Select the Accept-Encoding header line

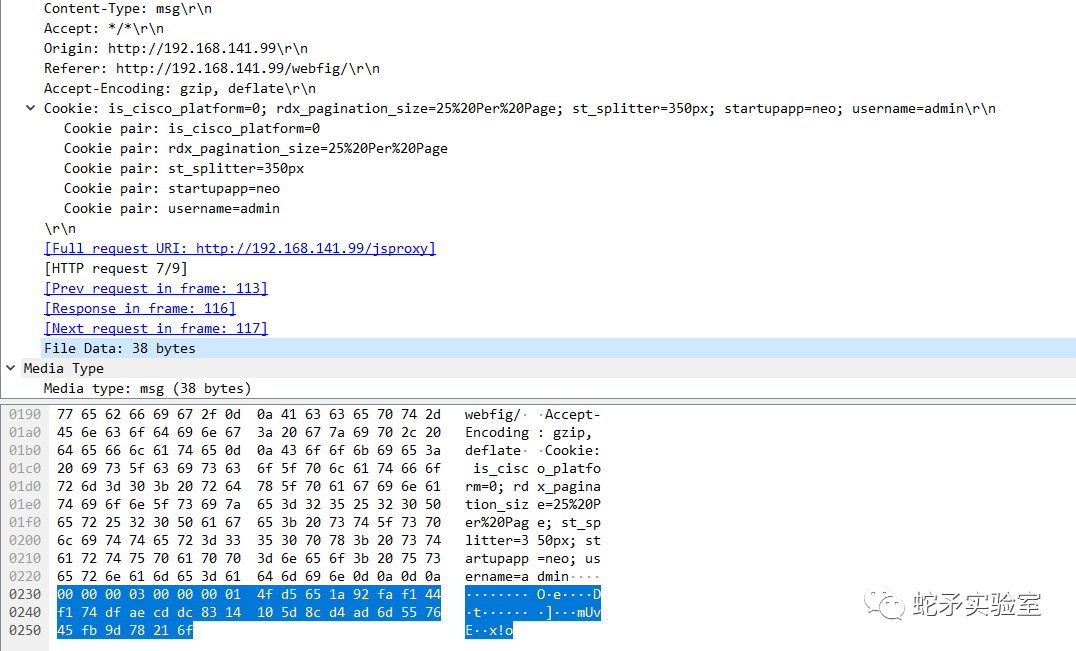click(180, 88)
